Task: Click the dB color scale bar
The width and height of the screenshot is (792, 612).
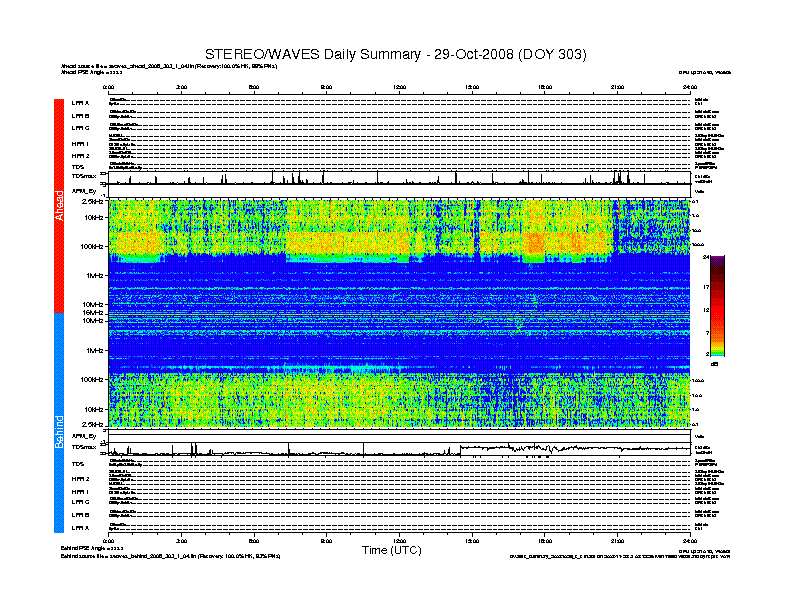Action: click(x=717, y=306)
